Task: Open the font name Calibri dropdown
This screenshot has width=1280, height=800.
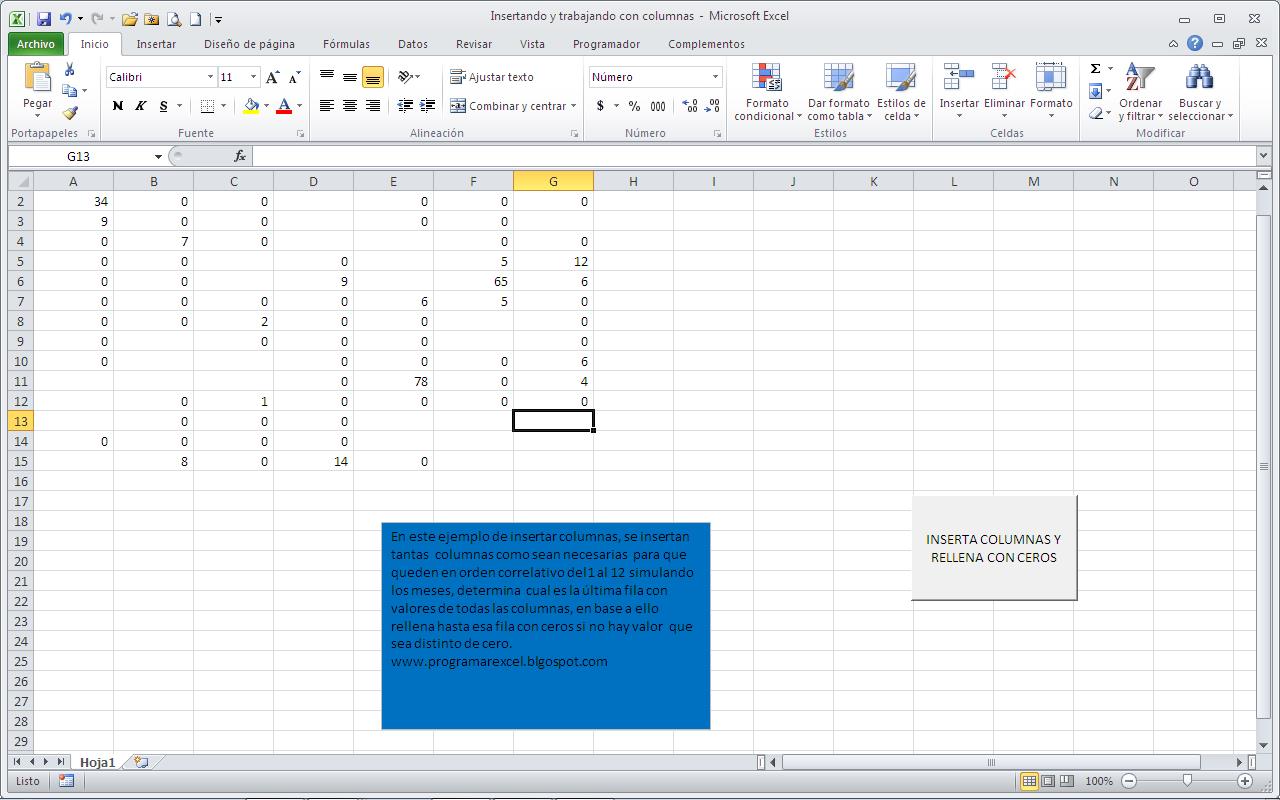Action: click(x=210, y=77)
